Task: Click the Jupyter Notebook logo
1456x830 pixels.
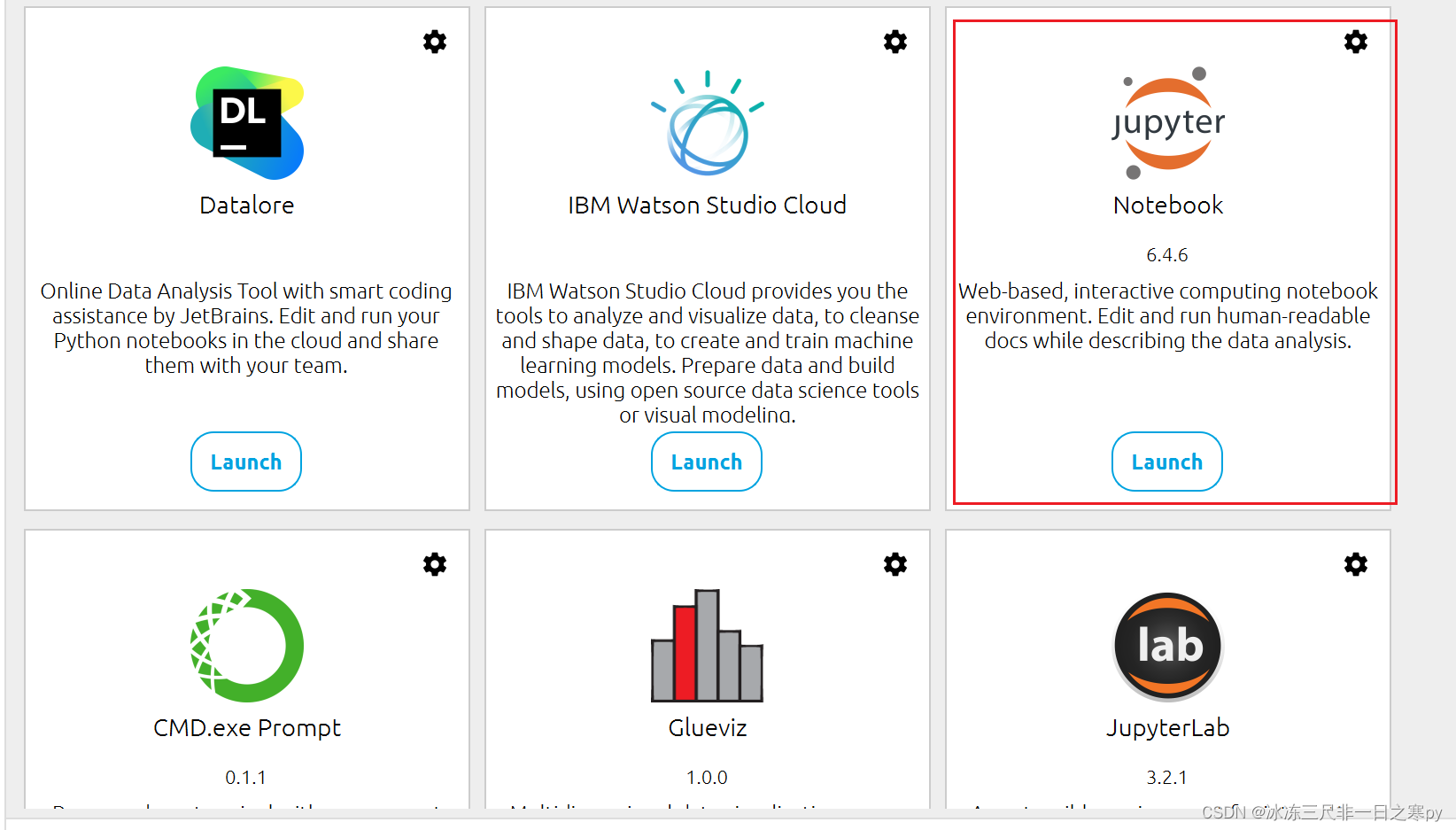Action: tap(1168, 123)
